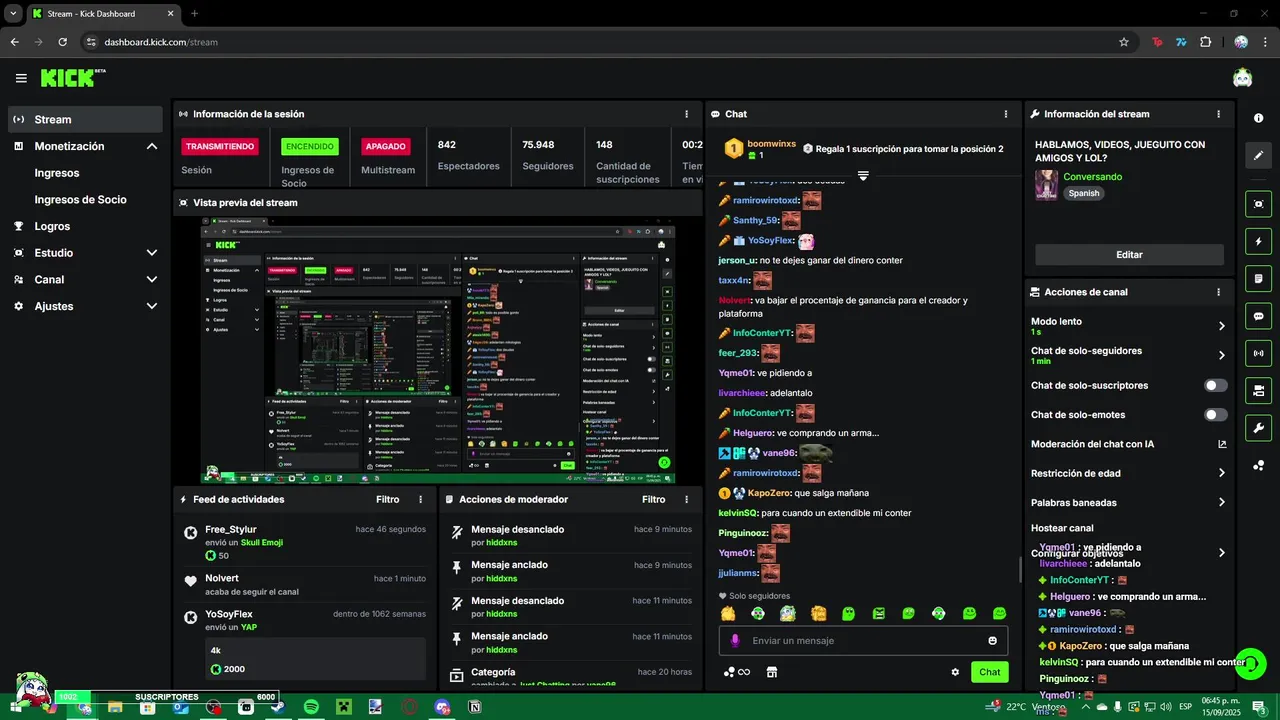The width and height of the screenshot is (1280, 720).
Task: Open the Feed de actividades Filtro
Action: point(388,499)
